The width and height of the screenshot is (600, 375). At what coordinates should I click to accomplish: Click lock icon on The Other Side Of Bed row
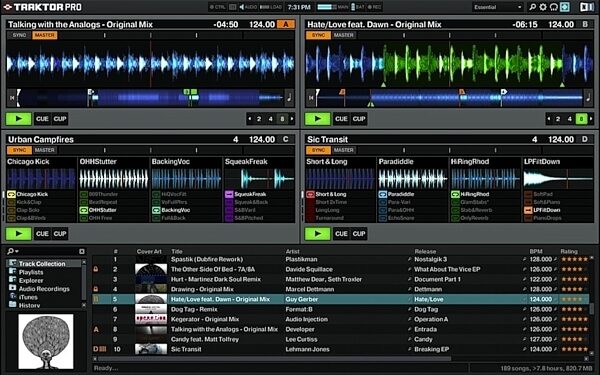96,269
